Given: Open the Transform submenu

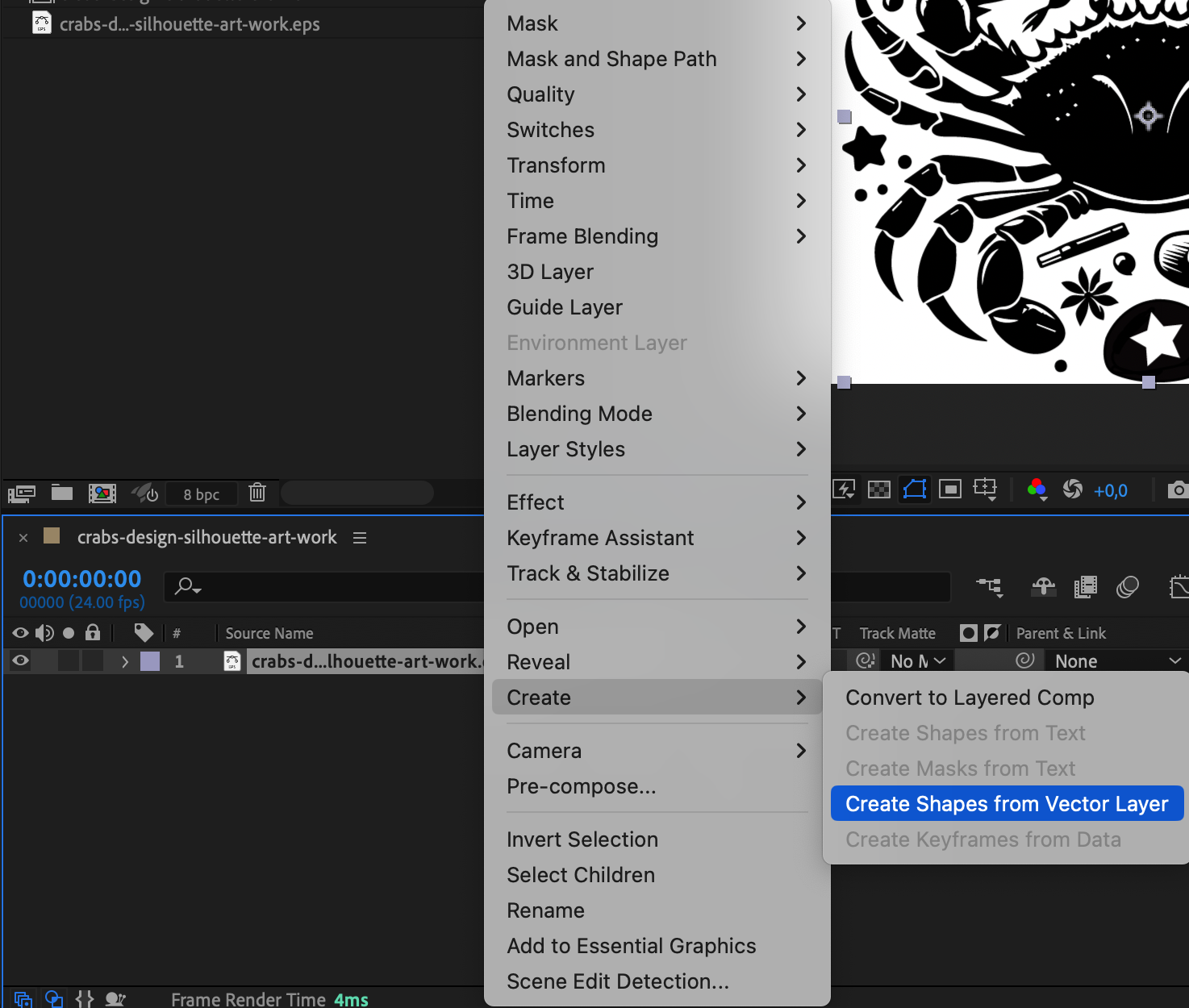Looking at the screenshot, I should pyautogui.click(x=657, y=165).
